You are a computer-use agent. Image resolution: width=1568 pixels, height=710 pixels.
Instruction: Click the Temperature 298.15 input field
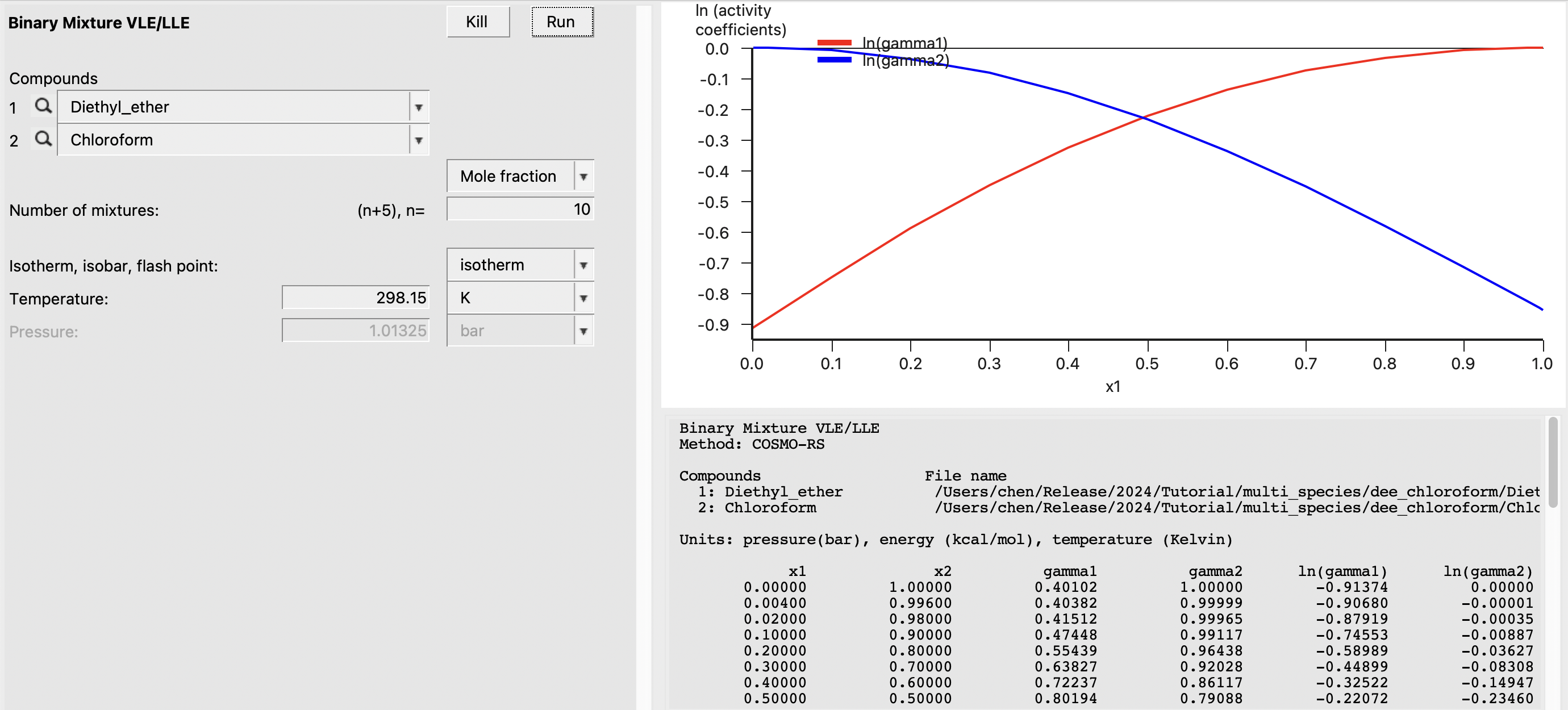[356, 298]
